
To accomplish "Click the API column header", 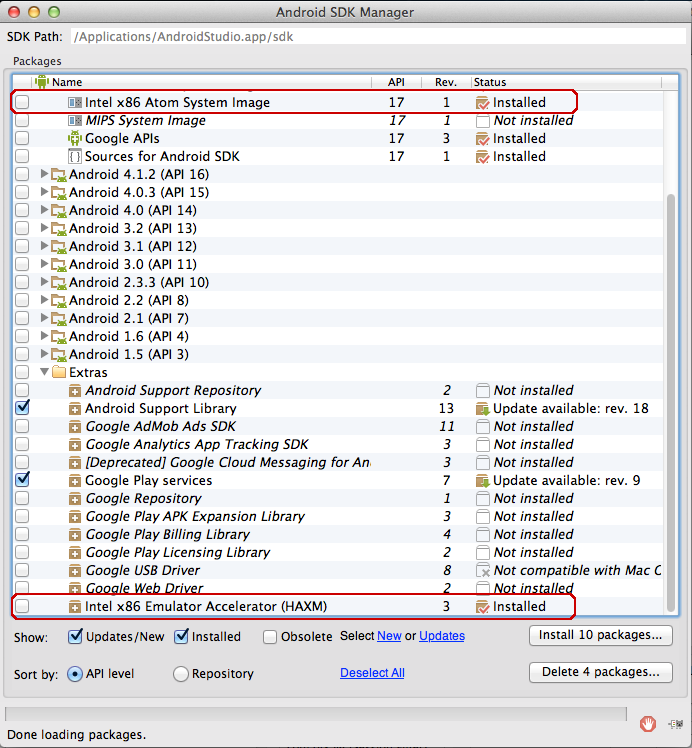I will pyautogui.click(x=396, y=82).
